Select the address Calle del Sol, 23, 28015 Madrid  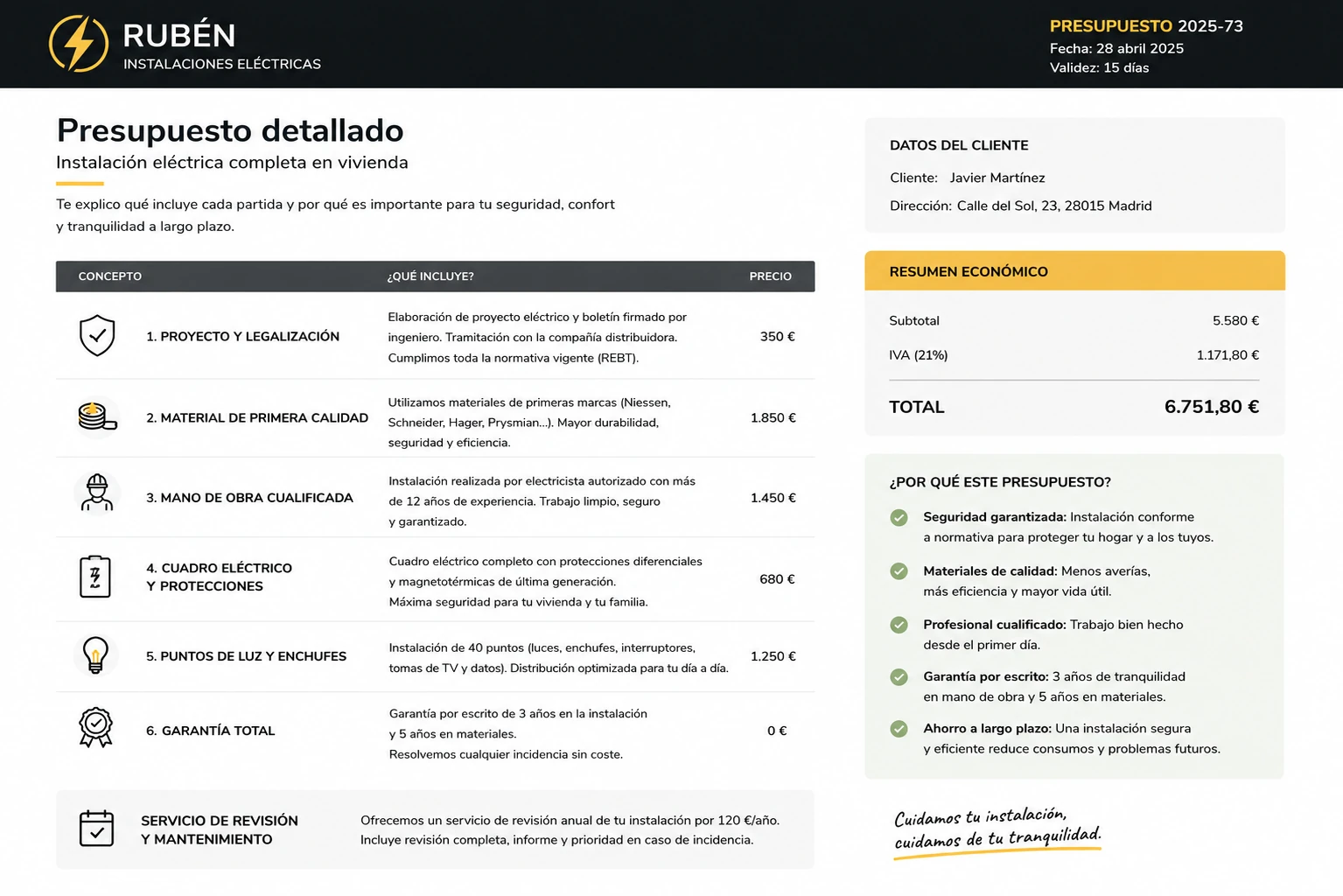click(1054, 206)
